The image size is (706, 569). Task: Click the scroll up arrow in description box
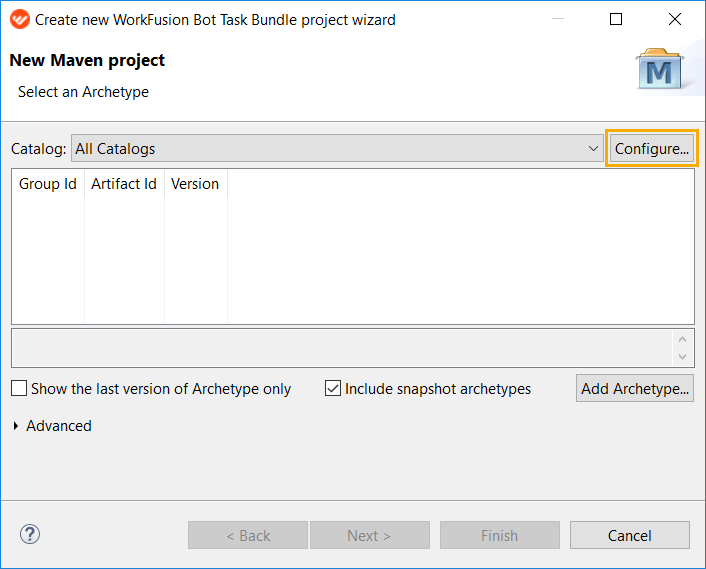point(683,339)
